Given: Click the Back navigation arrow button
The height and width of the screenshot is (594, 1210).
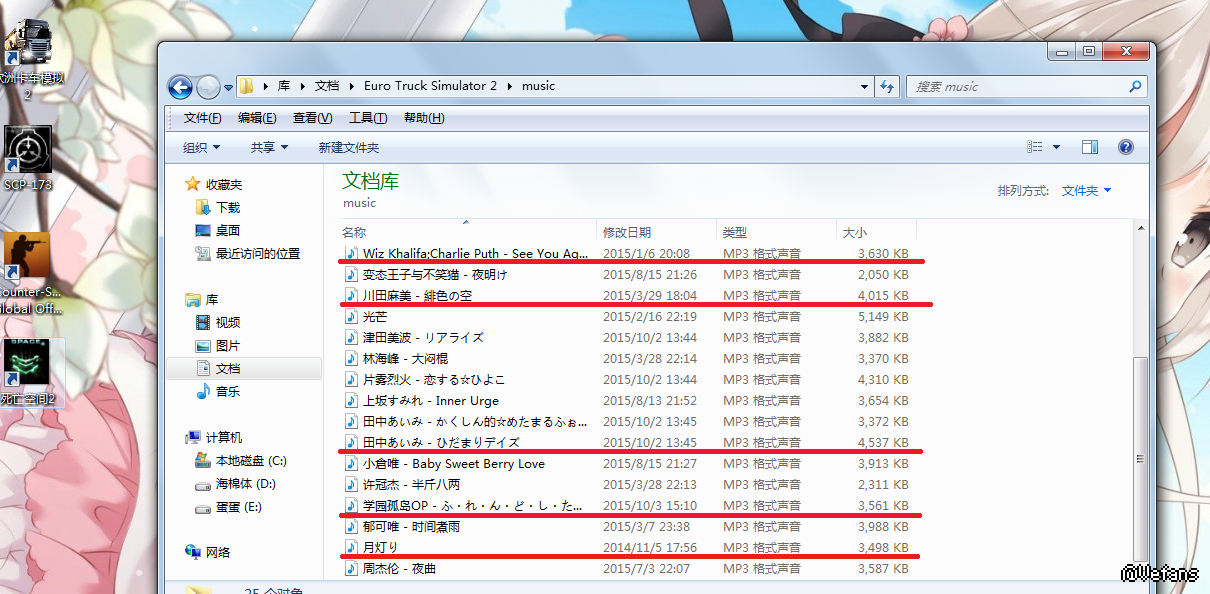Looking at the screenshot, I should [x=180, y=87].
